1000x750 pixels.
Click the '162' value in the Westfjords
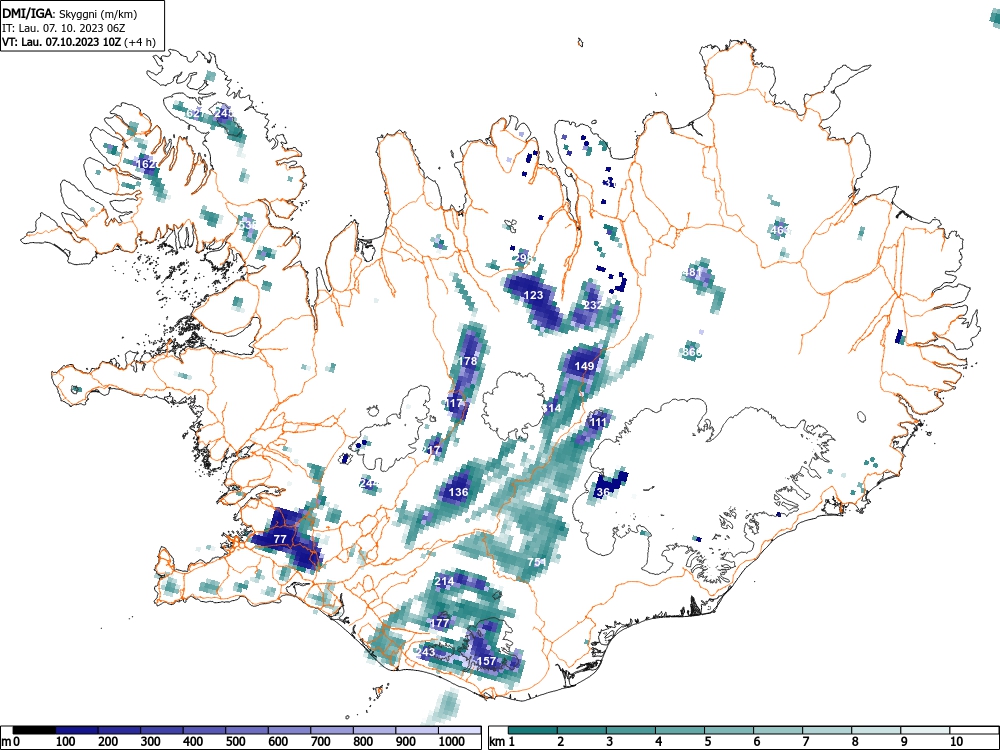[147, 164]
